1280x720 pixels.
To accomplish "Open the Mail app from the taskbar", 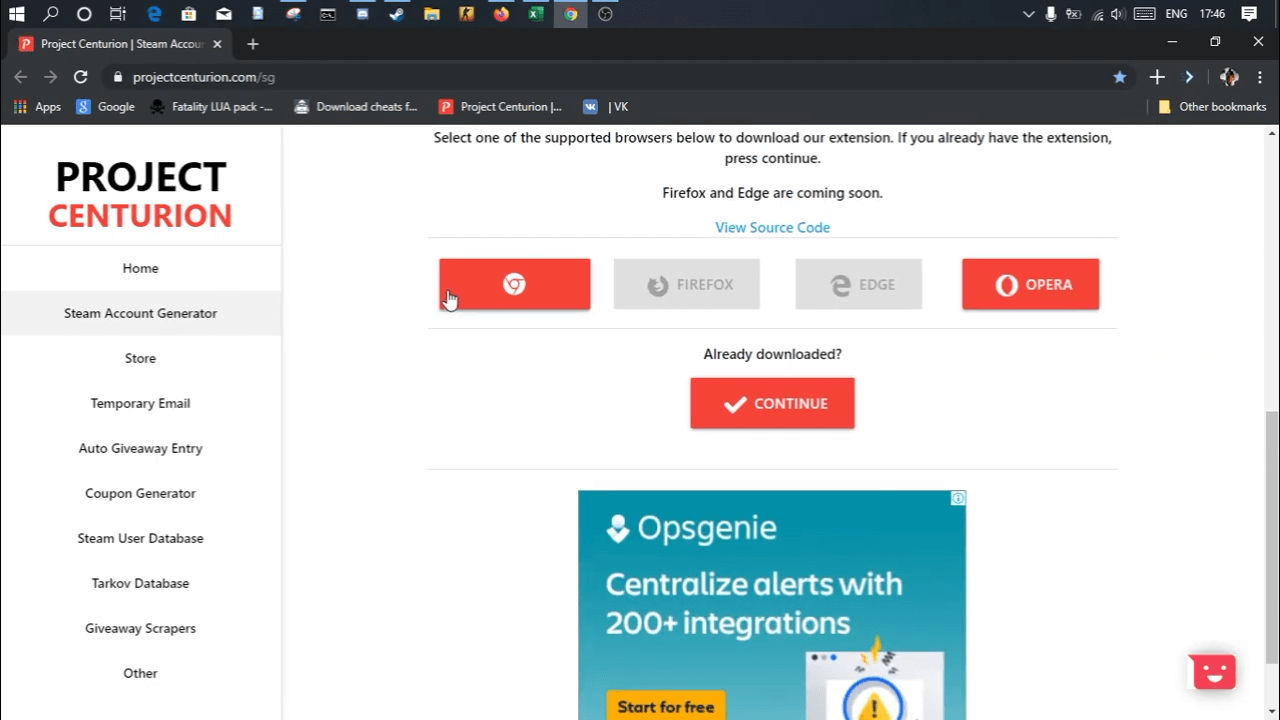I will pos(224,14).
